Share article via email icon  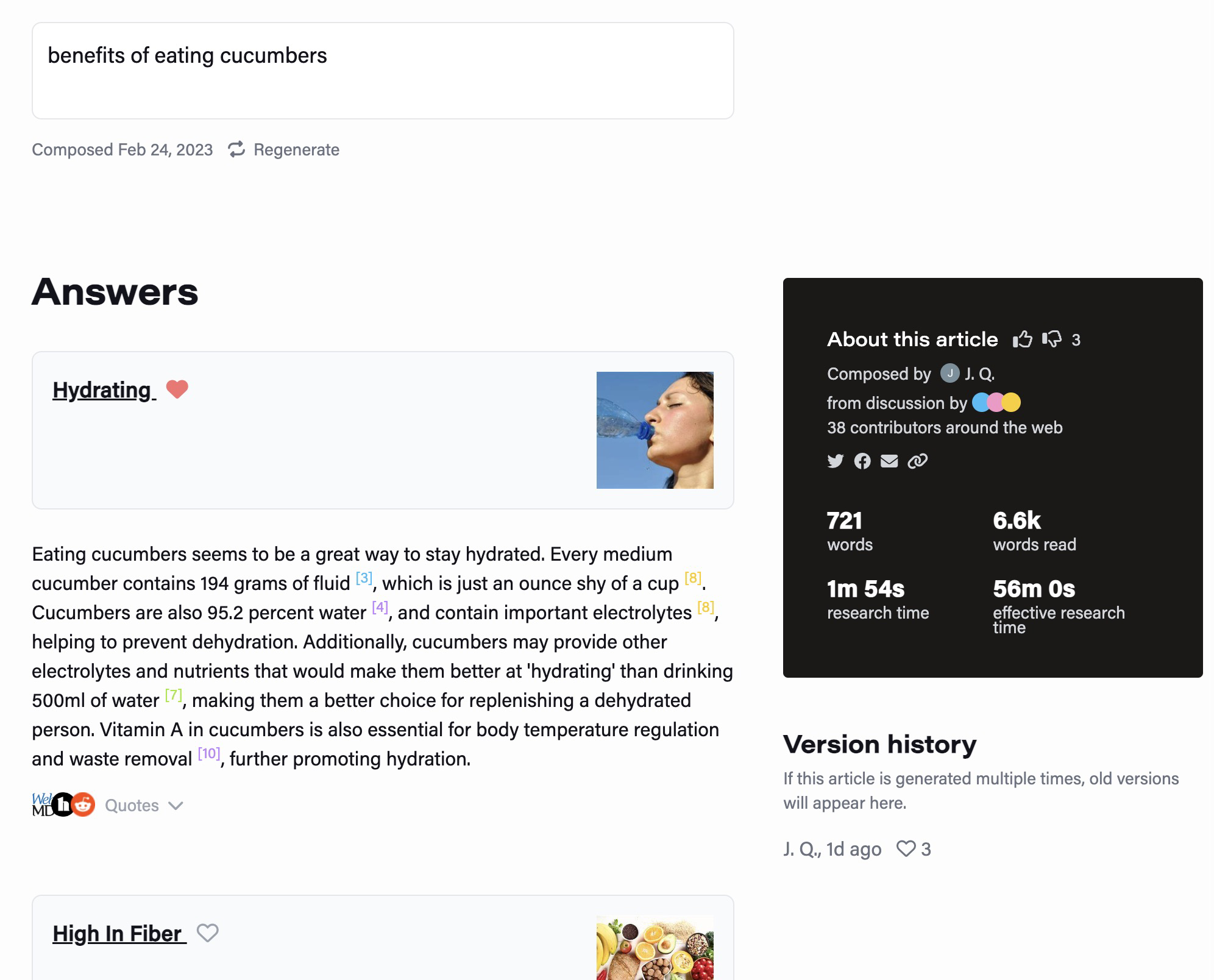pos(889,461)
